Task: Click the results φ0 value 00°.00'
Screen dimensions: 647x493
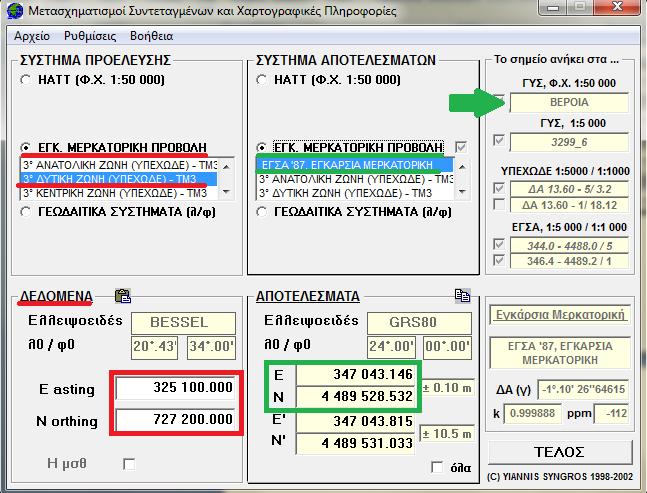Action: coord(448,347)
